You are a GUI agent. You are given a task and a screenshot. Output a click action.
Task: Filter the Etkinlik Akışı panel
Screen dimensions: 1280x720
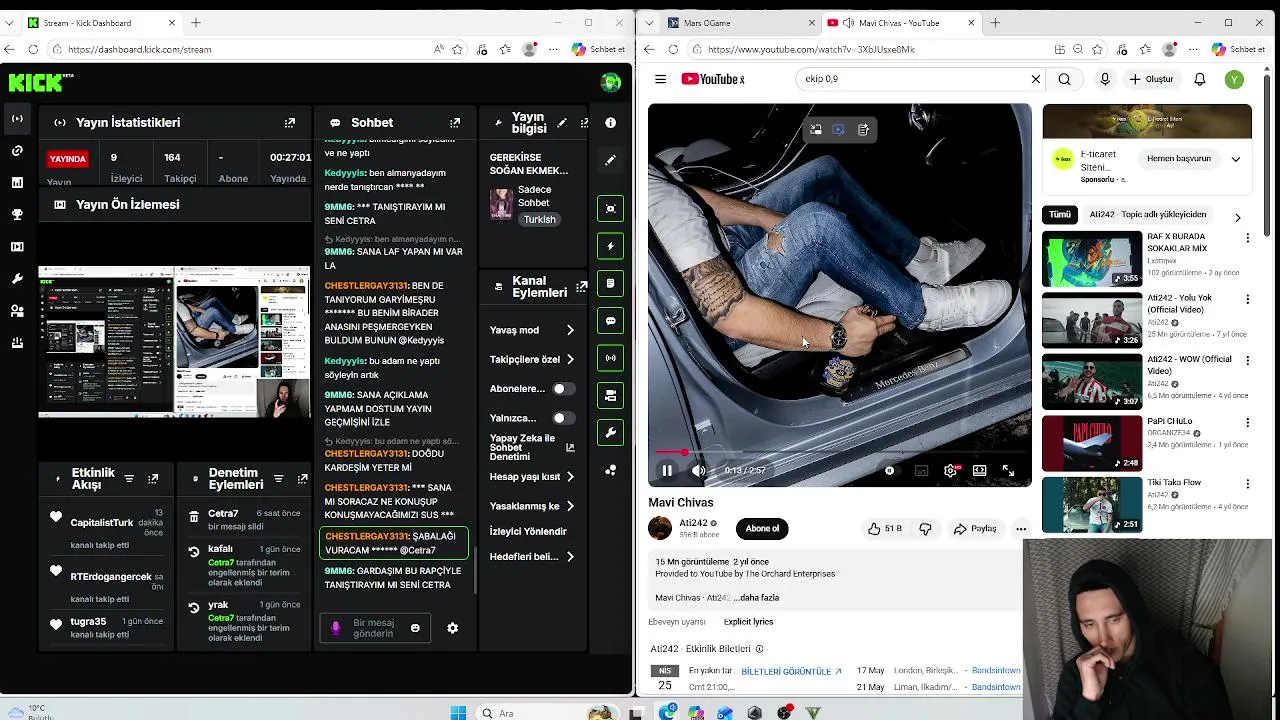pyautogui.click(x=129, y=479)
